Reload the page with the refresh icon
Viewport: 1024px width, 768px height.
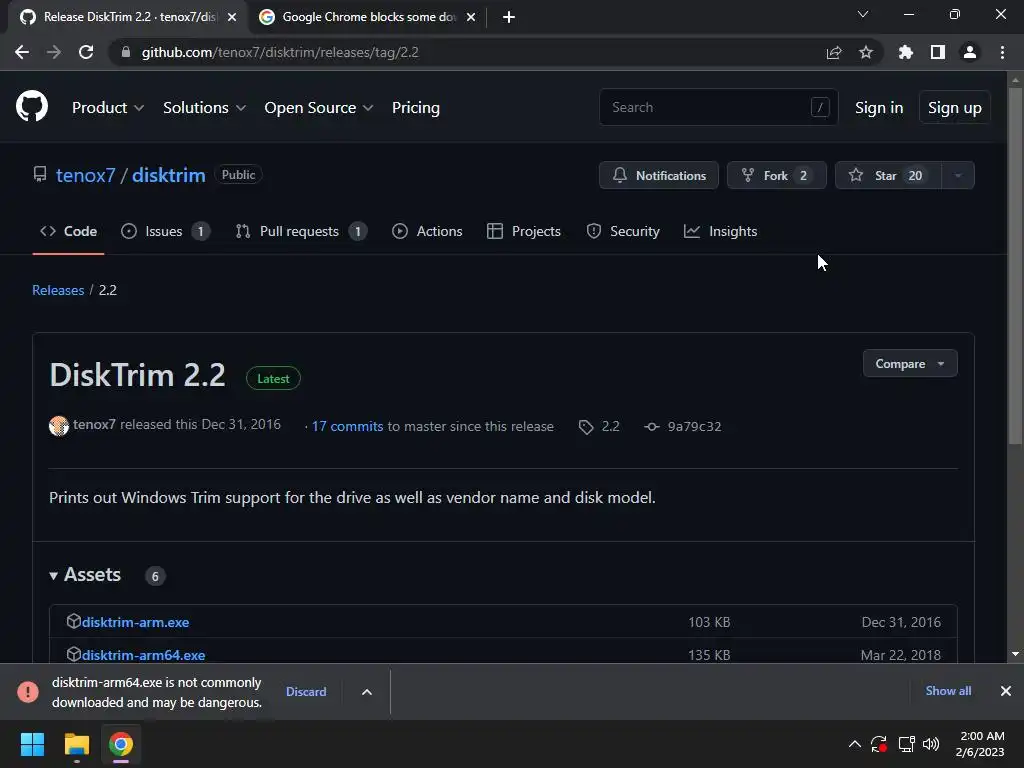[86, 52]
